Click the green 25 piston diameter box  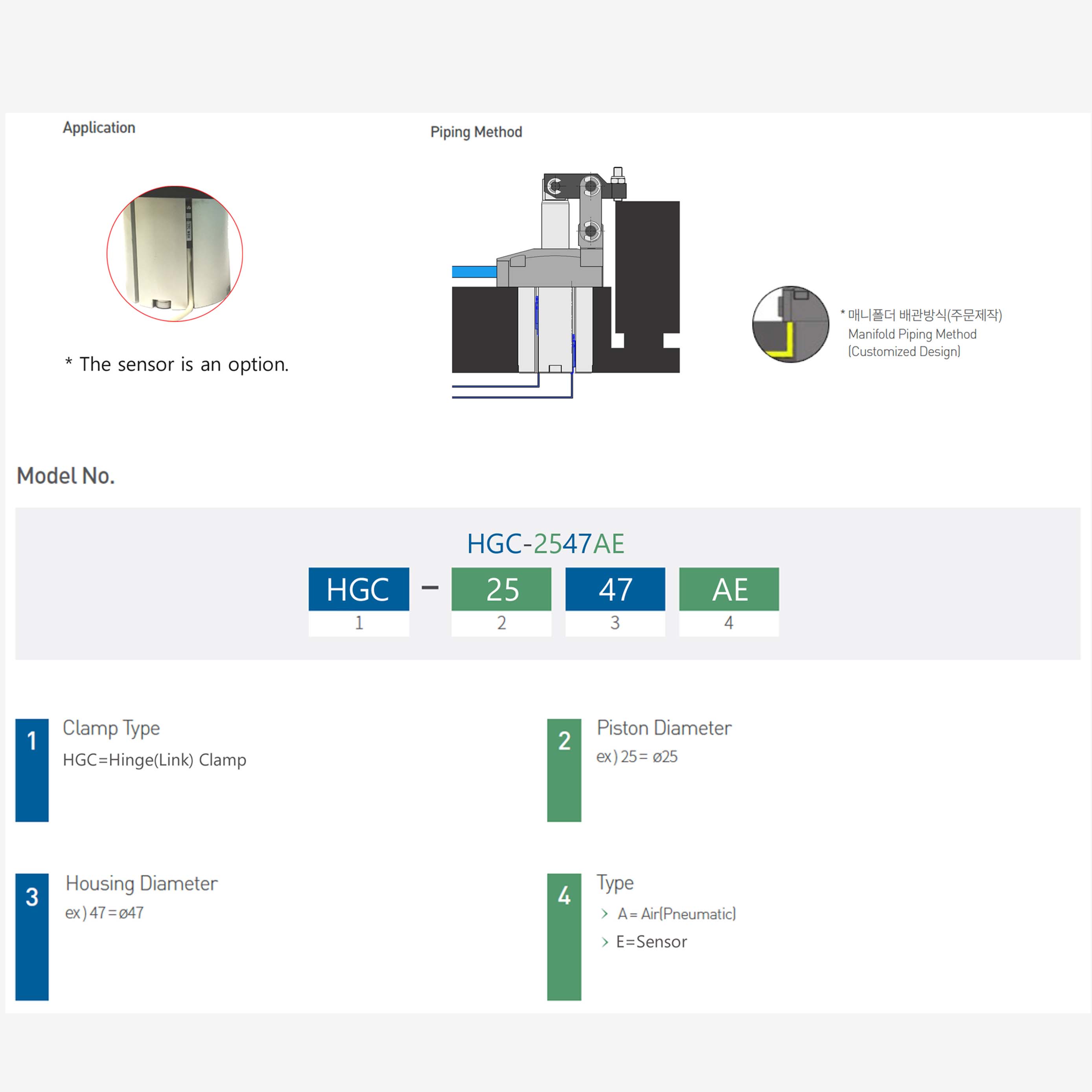tap(501, 589)
